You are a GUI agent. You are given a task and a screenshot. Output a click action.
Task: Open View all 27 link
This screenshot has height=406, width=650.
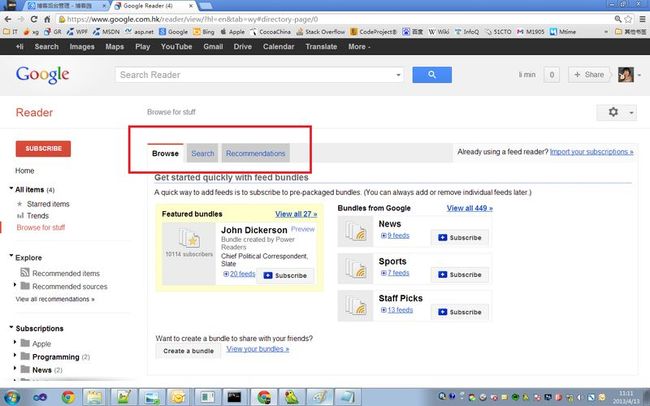pos(296,214)
